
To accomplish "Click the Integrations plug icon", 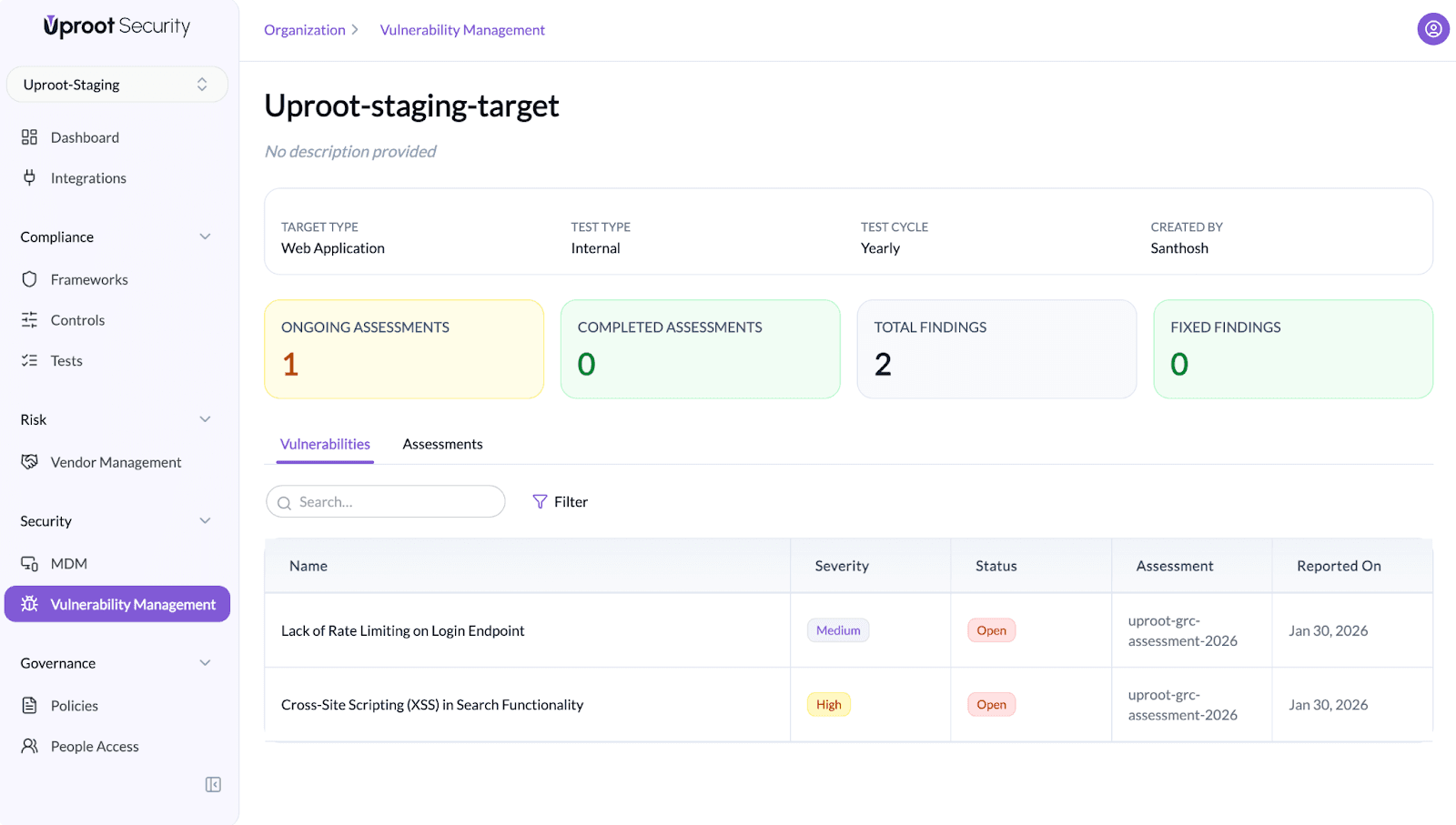I will pos(29,177).
